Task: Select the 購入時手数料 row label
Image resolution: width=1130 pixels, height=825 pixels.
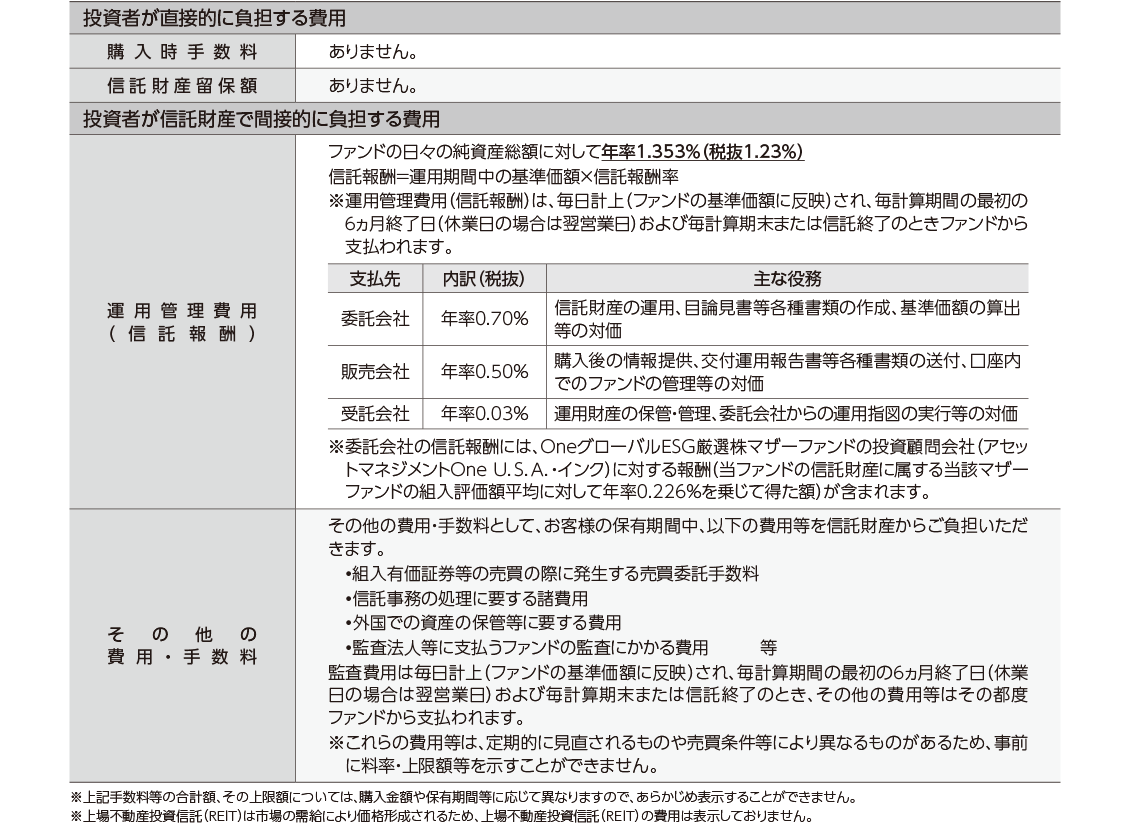Action: 182,51
